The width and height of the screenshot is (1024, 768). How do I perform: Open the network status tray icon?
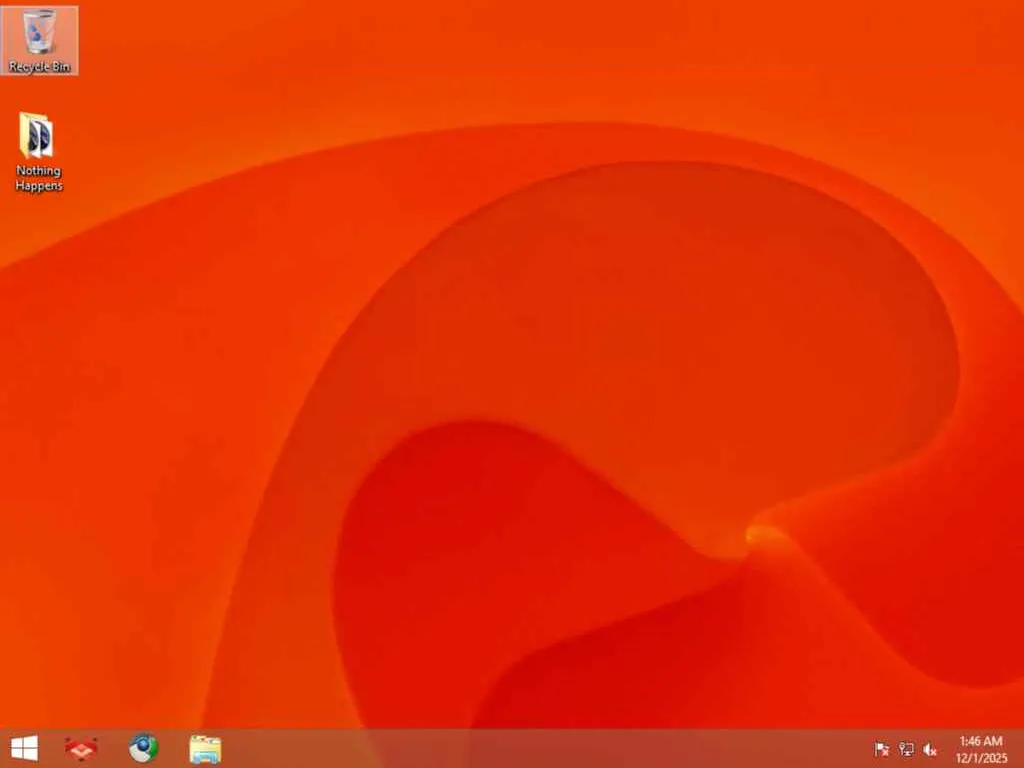coord(906,749)
